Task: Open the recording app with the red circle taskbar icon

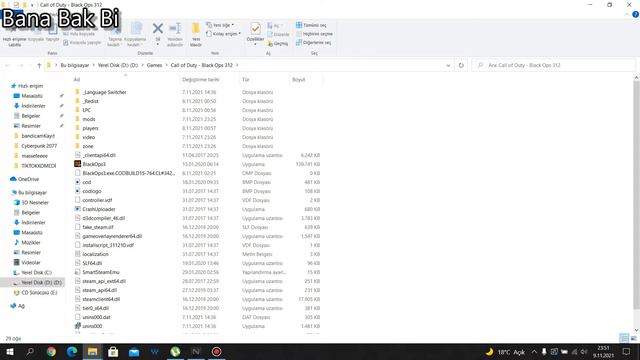Action: coord(216,351)
